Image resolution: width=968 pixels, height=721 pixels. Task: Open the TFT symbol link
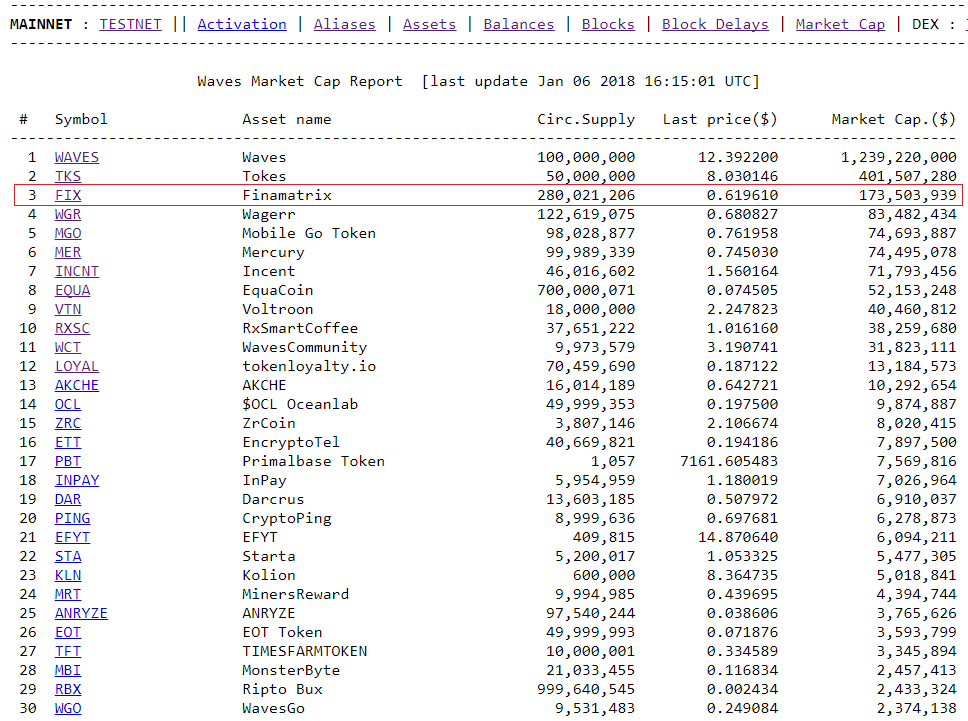coord(68,651)
